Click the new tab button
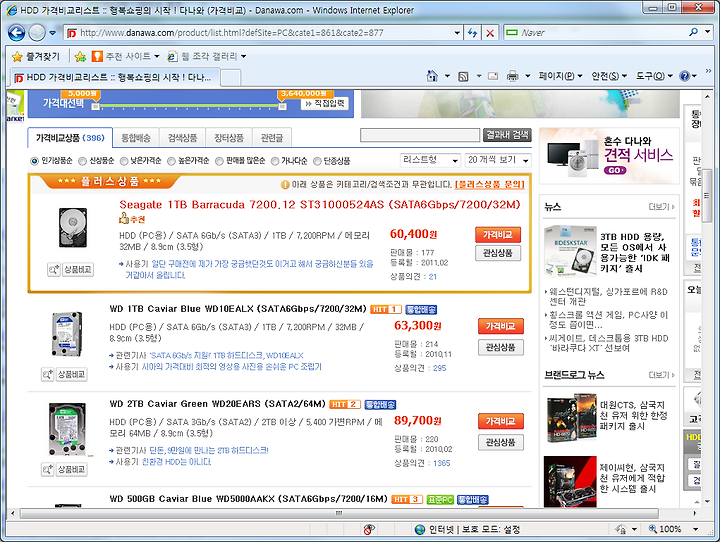This screenshot has width=720, height=542. pos(231,78)
